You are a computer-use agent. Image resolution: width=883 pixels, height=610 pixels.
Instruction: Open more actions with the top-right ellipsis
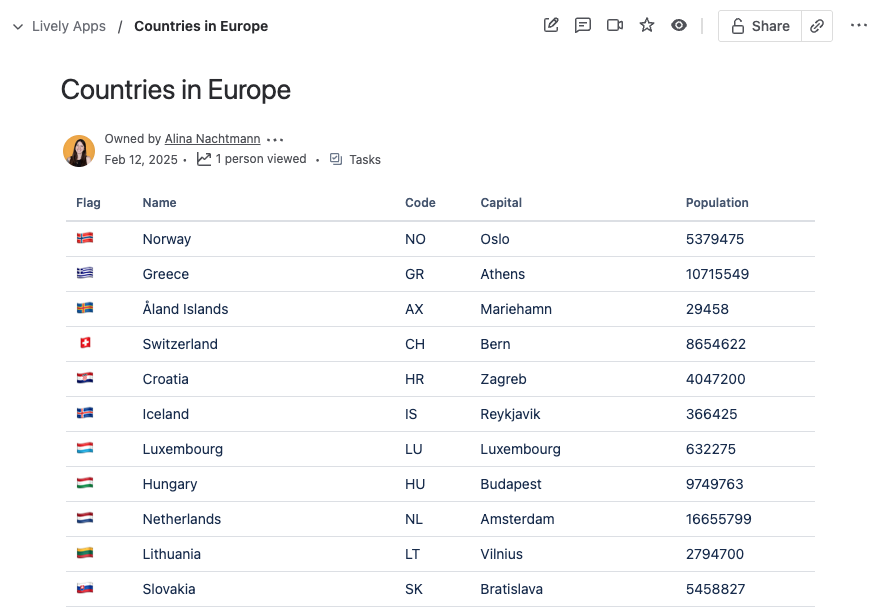pyautogui.click(x=858, y=25)
